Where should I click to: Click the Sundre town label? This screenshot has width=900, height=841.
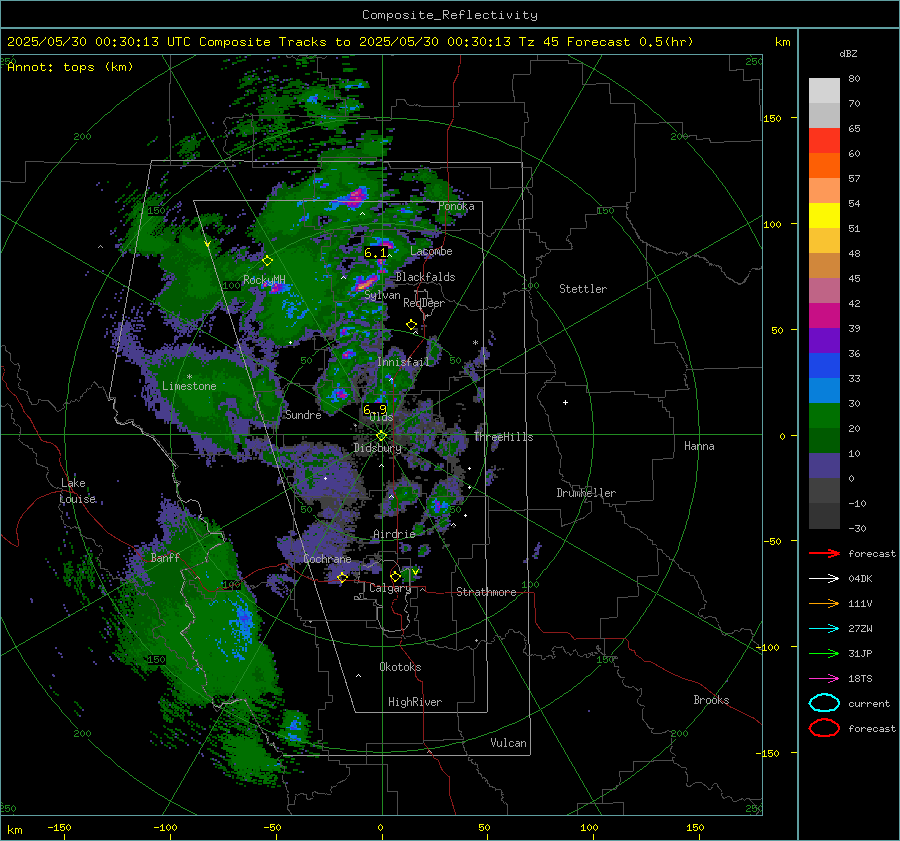click(303, 414)
